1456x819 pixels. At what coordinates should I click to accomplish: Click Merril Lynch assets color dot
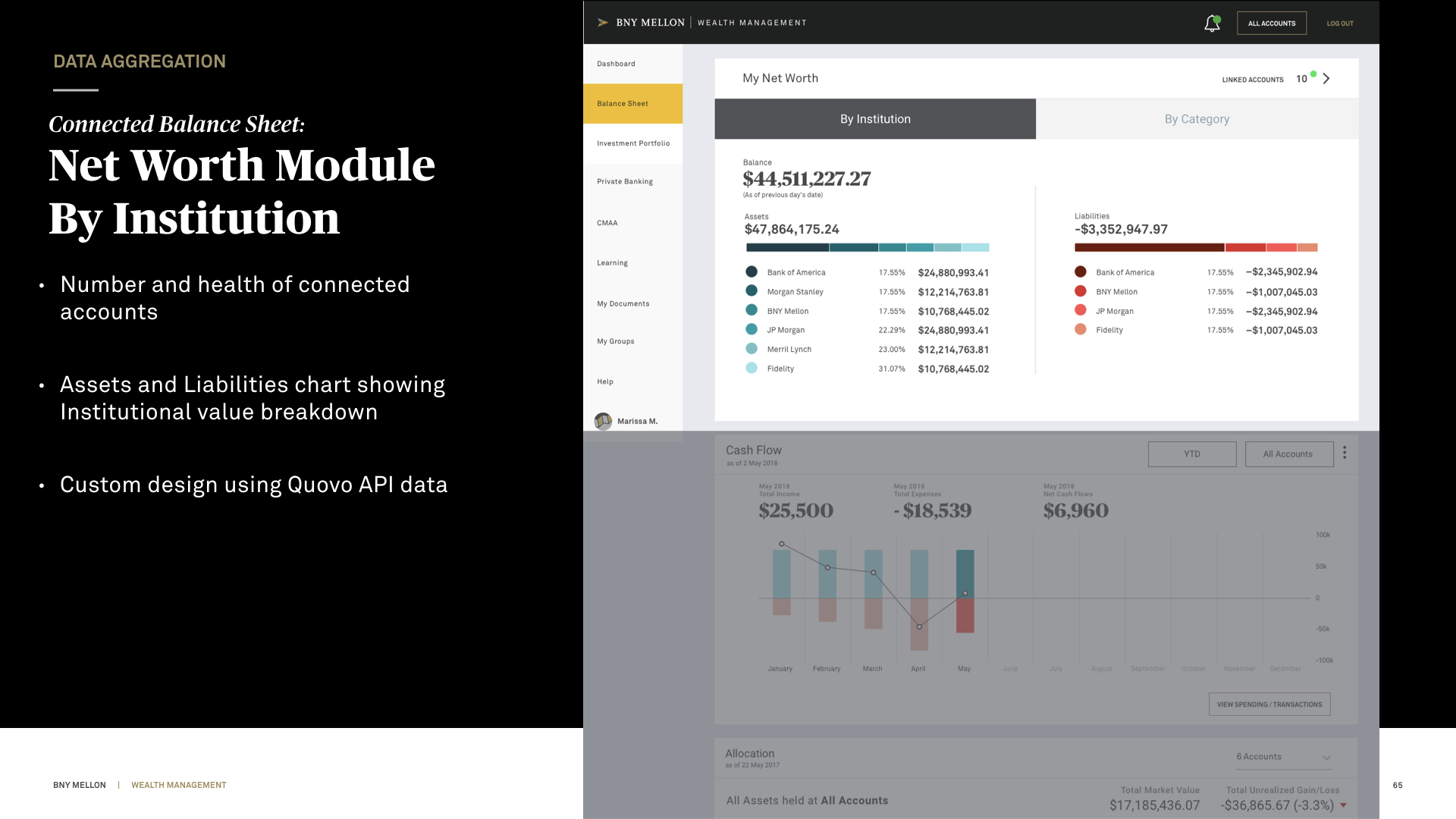pos(752,349)
